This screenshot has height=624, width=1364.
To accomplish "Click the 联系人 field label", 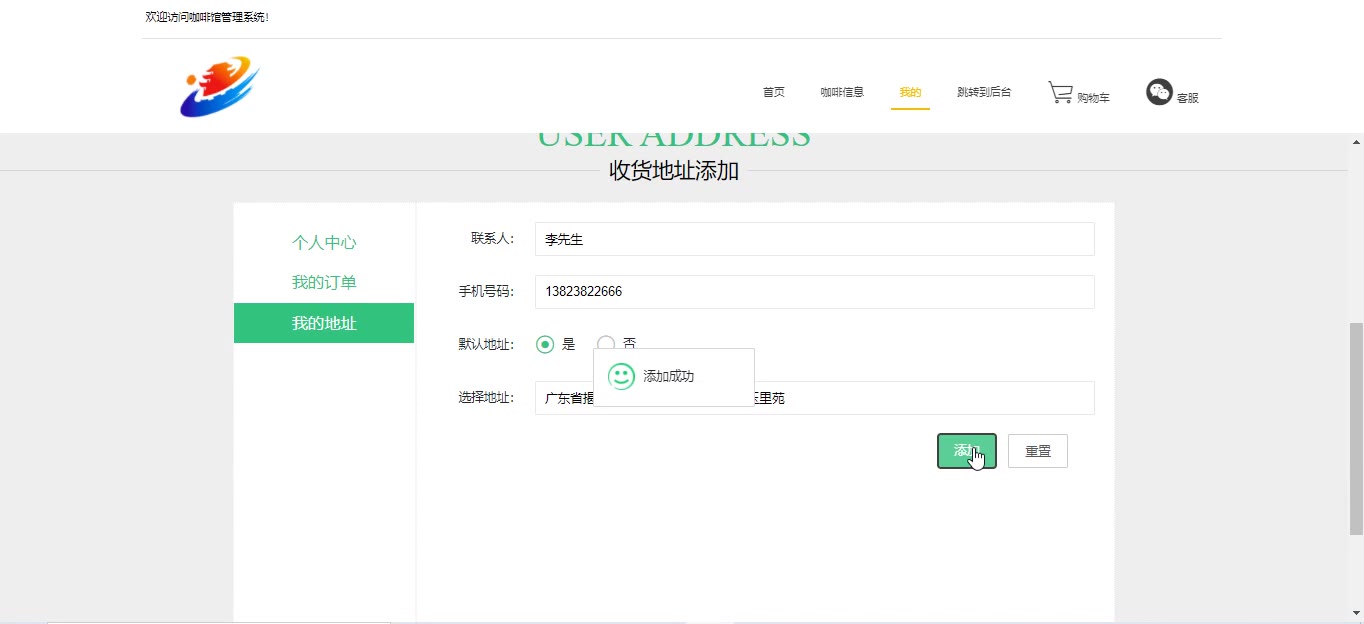I will pyautogui.click(x=492, y=238).
